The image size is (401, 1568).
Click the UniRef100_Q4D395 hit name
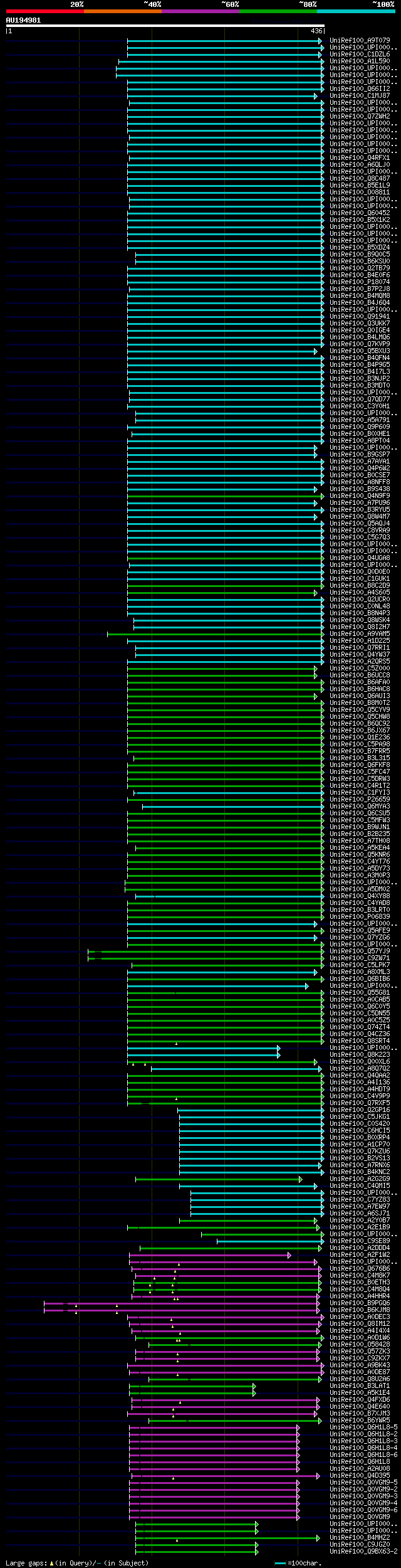click(360, 1476)
